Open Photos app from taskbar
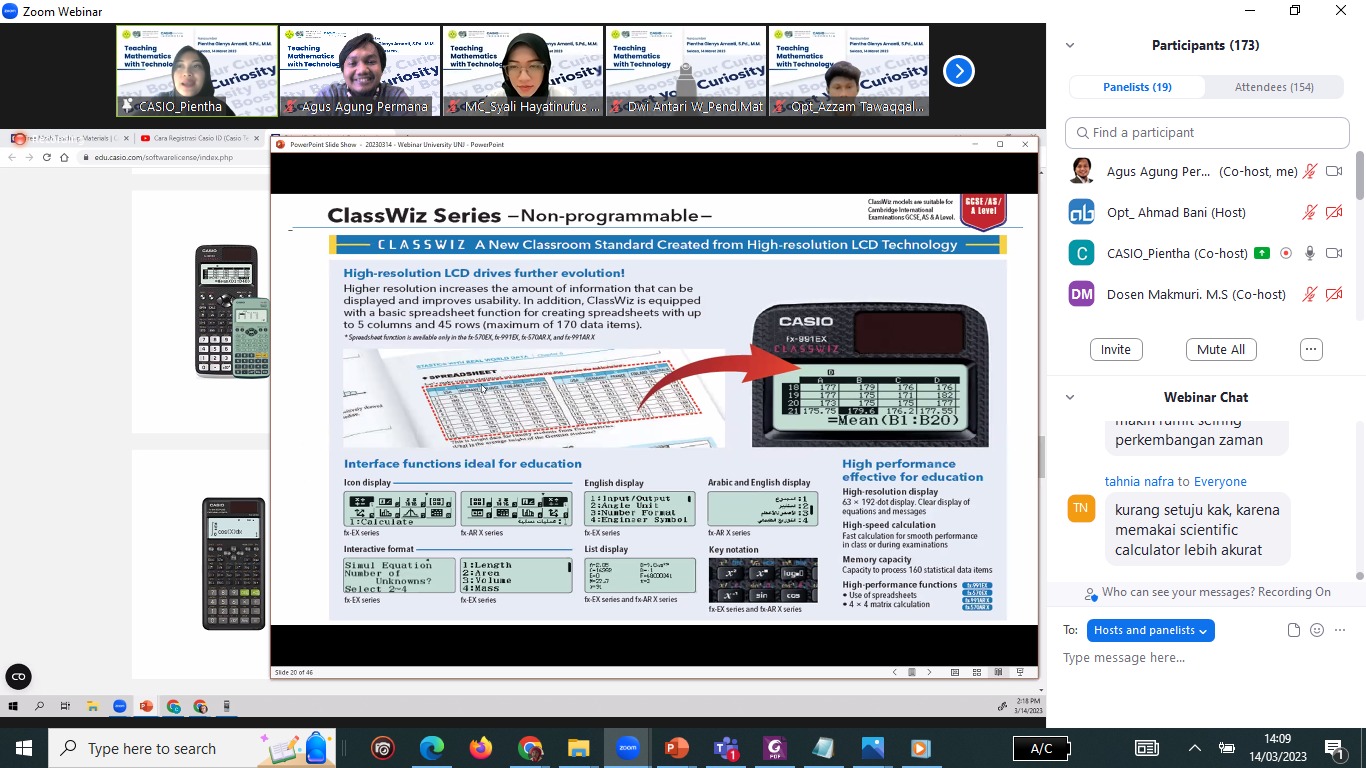 pos(872,748)
